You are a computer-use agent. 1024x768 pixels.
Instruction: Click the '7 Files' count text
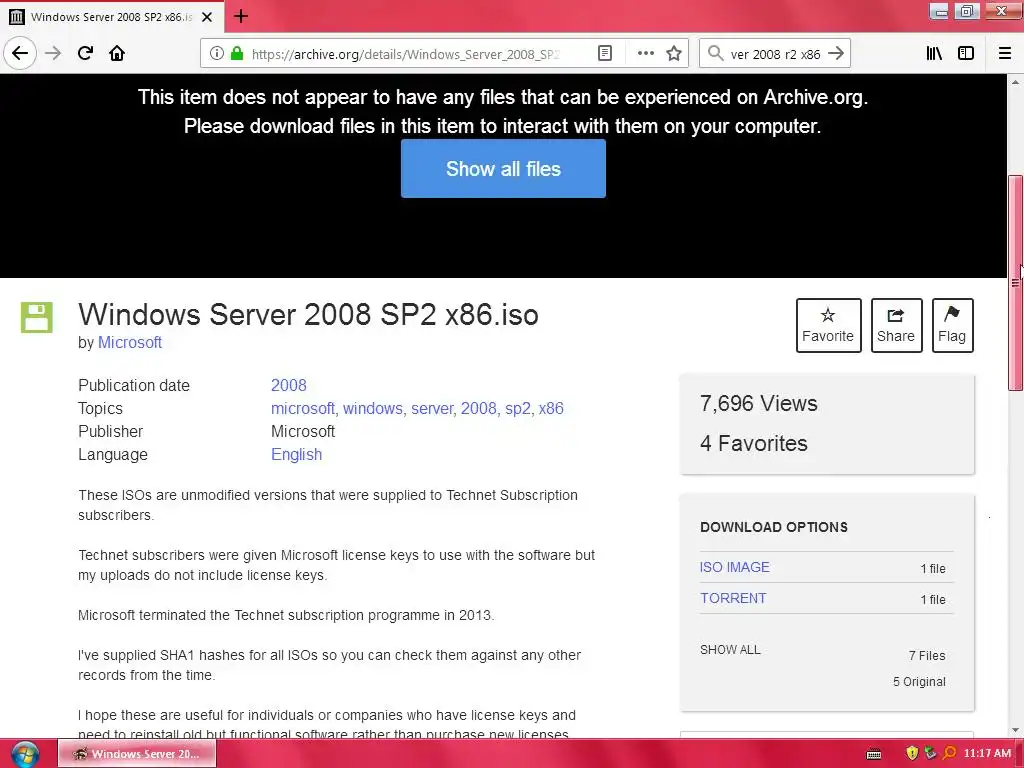[927, 655]
